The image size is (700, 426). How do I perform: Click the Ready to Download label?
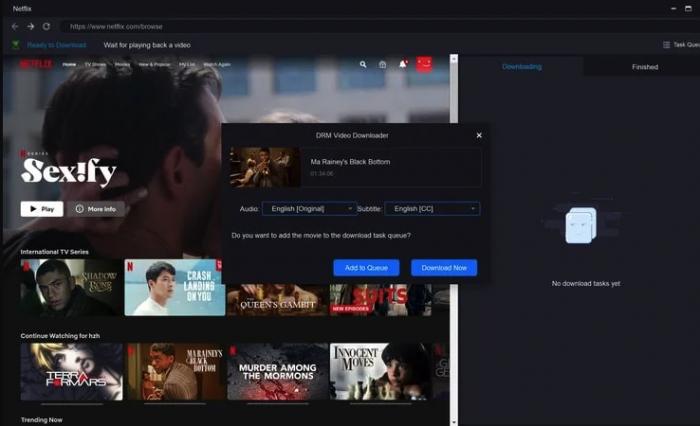coord(57,45)
